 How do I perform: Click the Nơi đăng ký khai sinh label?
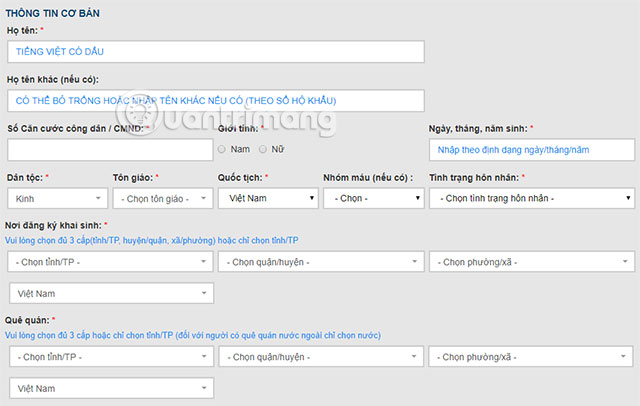[x=53, y=225]
